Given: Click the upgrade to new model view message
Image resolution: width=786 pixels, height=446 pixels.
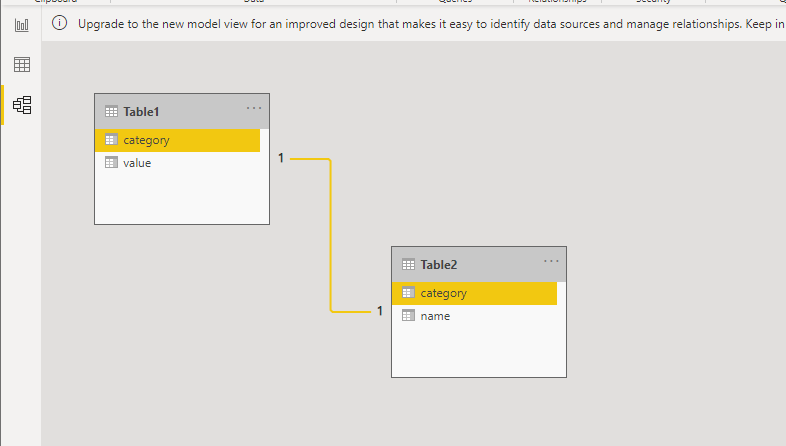Looking at the screenshot, I should [x=431, y=24].
